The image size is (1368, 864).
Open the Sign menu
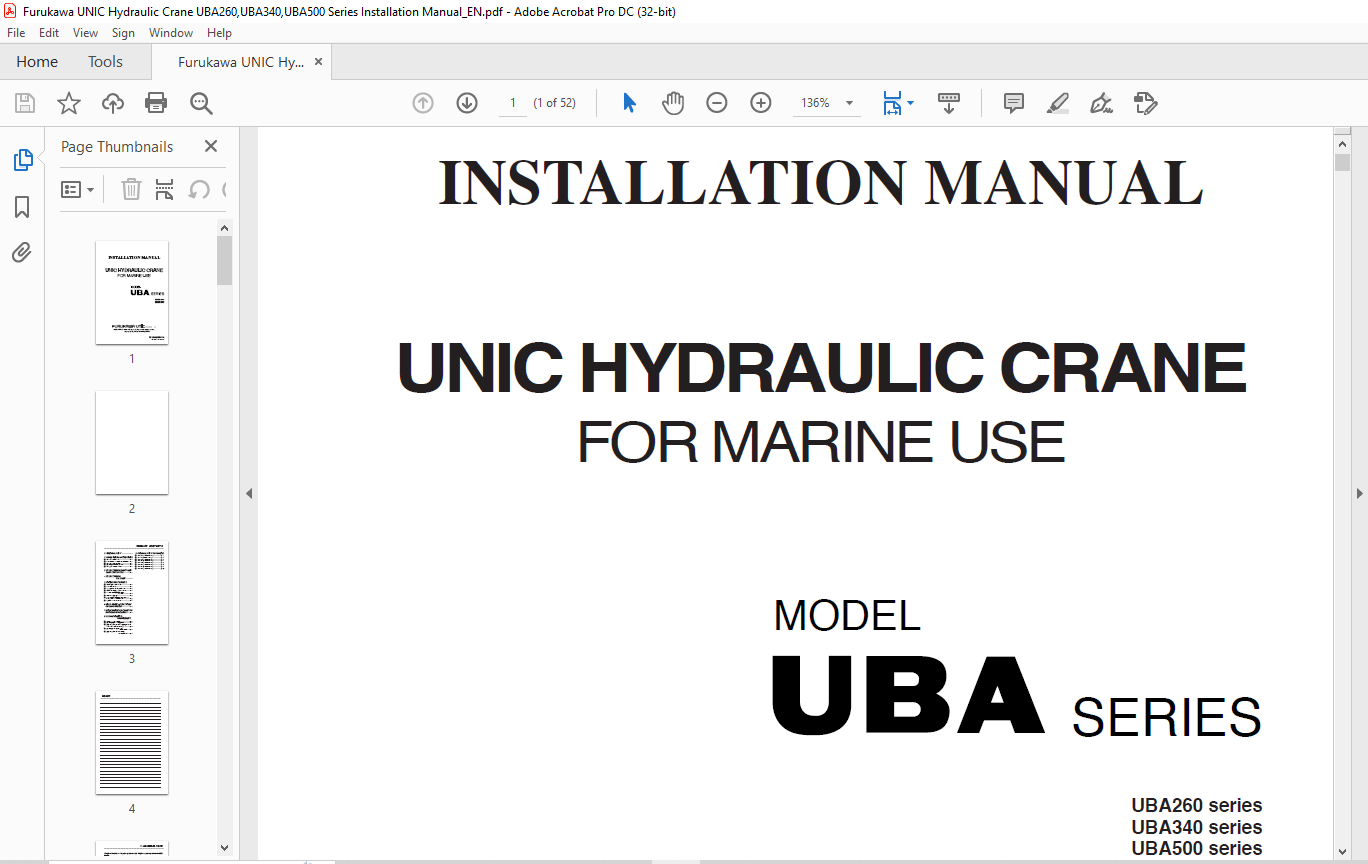(x=123, y=33)
